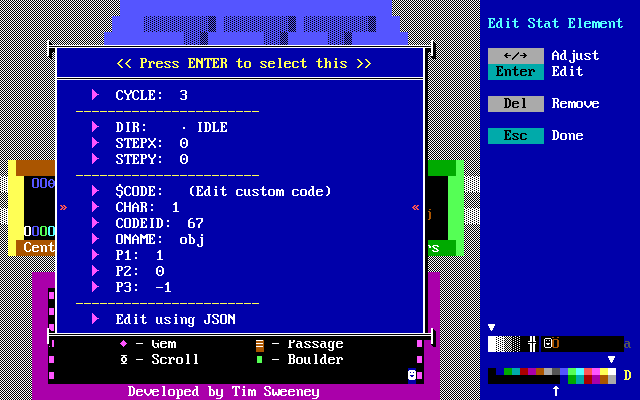Click the pink arrow beside CYCLE
The height and width of the screenshot is (400, 640).
click(96, 95)
